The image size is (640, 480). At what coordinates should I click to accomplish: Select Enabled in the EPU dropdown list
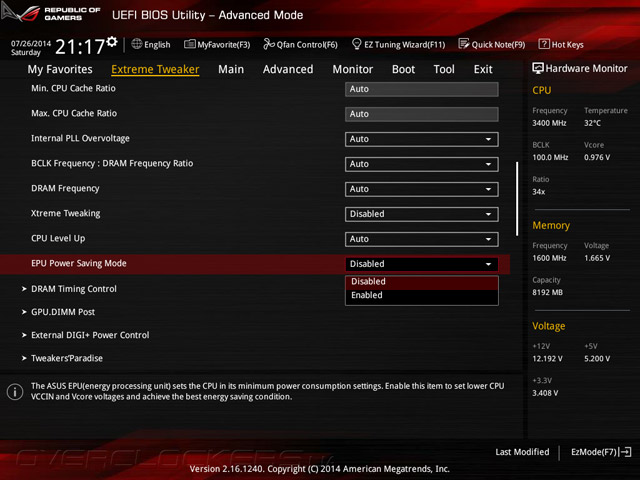coord(422,296)
